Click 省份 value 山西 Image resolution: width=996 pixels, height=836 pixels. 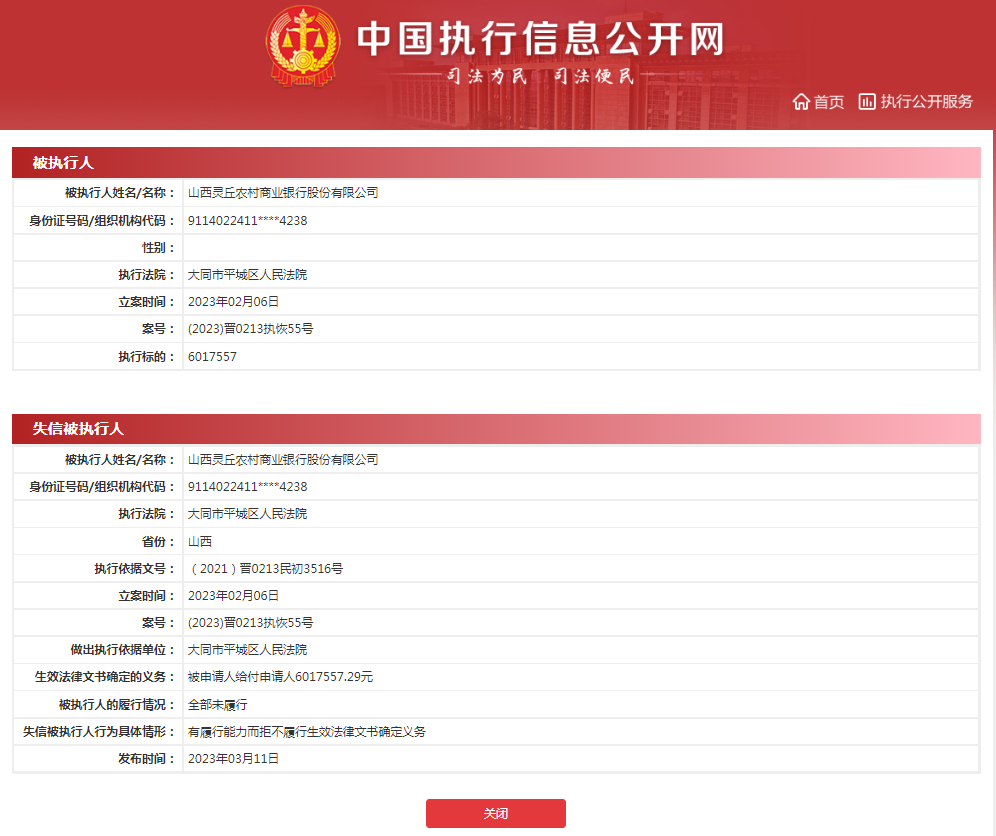click(x=199, y=541)
